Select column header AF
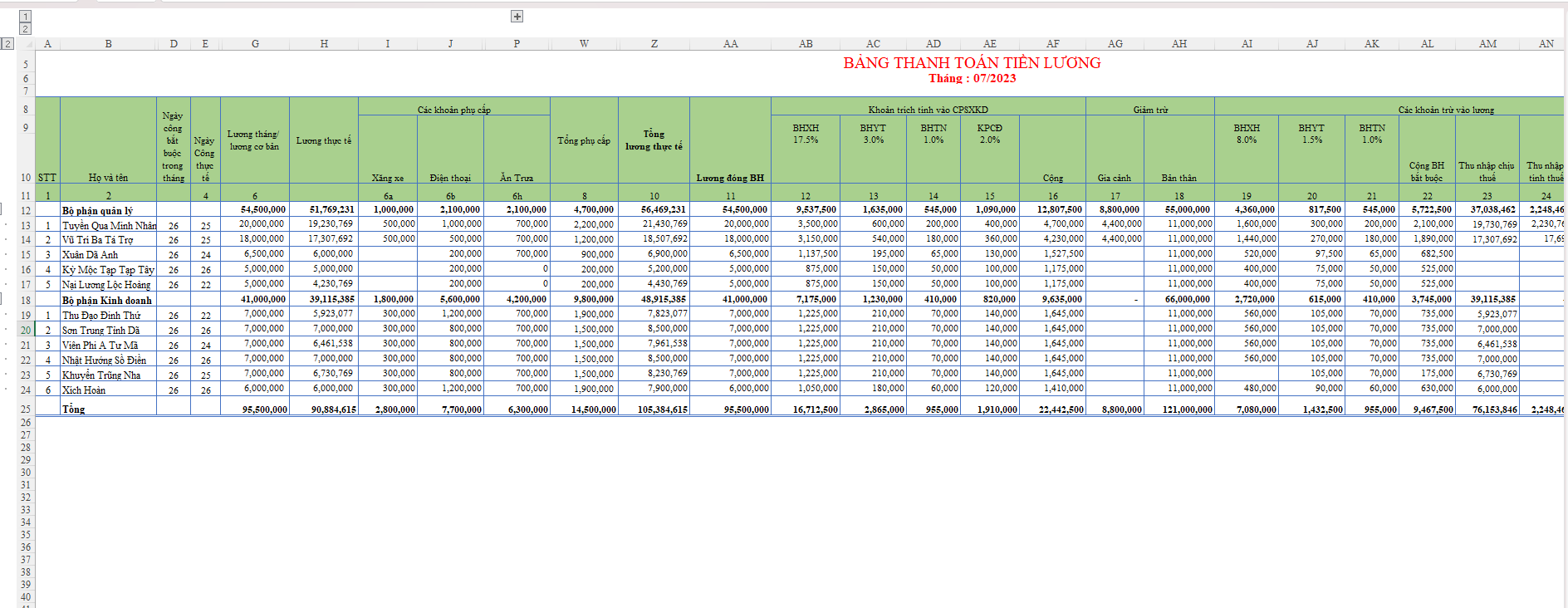This screenshot has height=608, width=1568. [1053, 44]
